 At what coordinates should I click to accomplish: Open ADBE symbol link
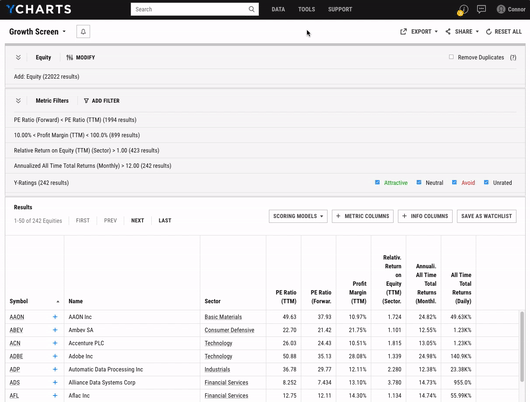[x=16, y=356]
